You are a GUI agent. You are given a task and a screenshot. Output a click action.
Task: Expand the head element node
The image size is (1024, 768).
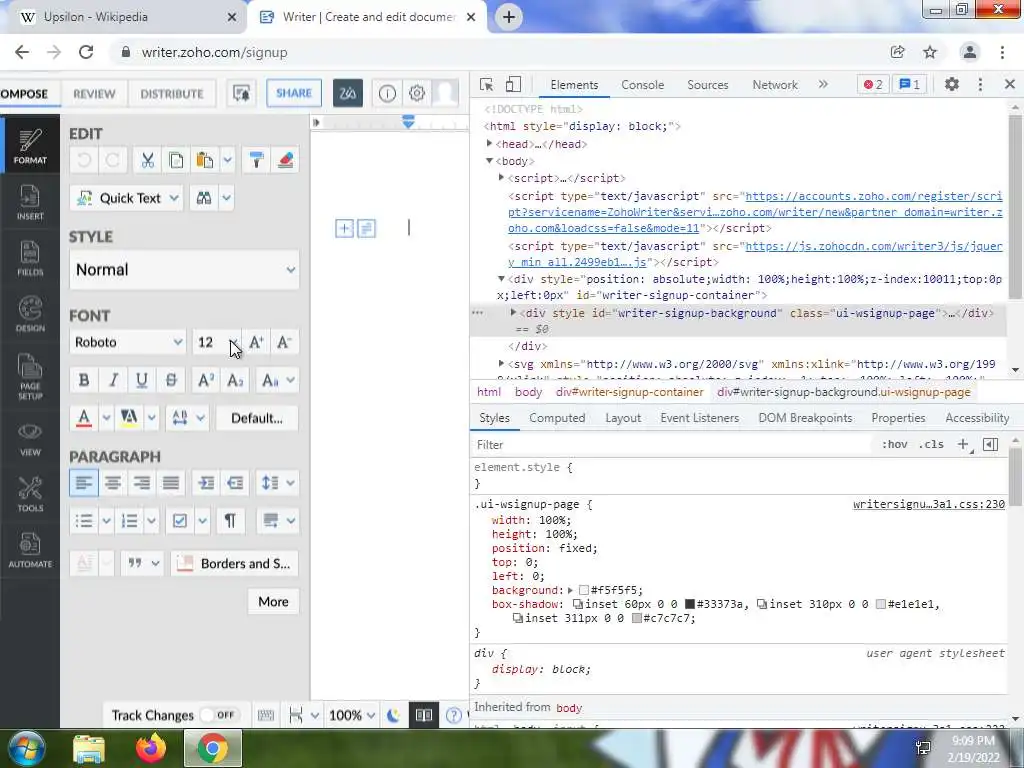coord(489,144)
